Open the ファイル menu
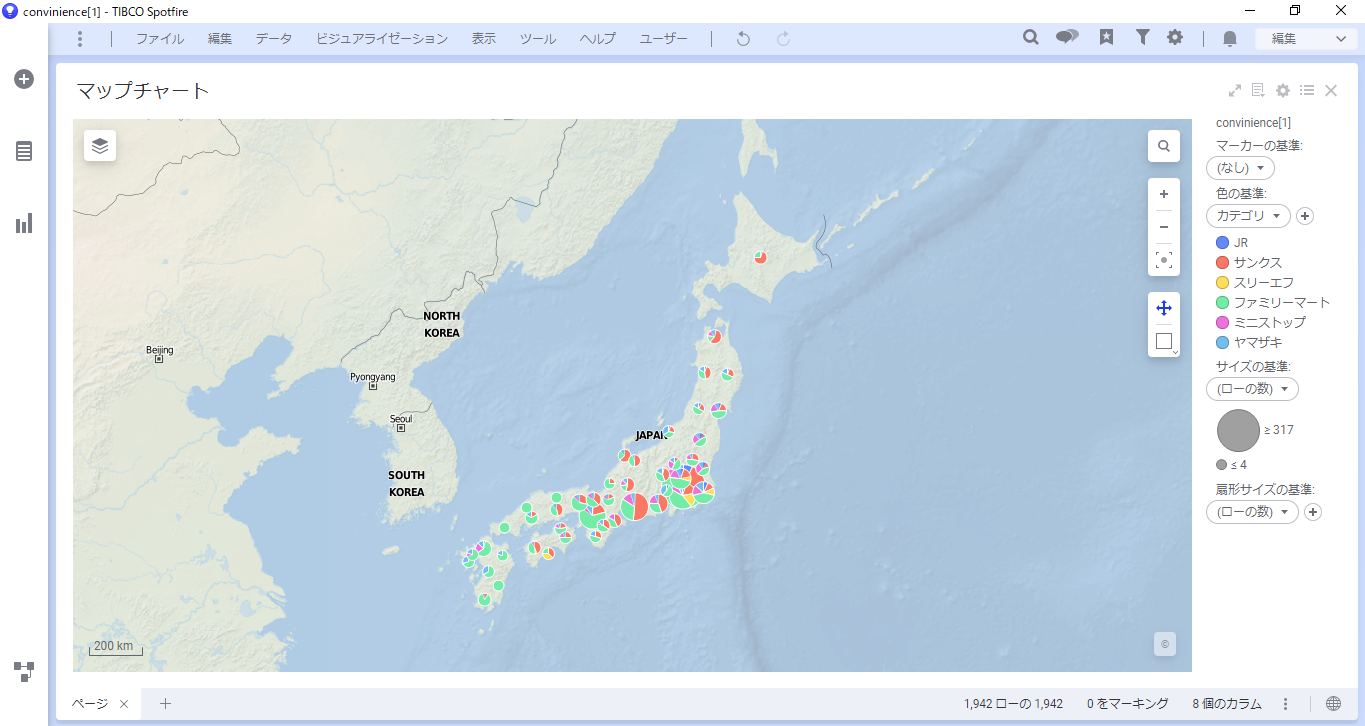 [x=160, y=38]
